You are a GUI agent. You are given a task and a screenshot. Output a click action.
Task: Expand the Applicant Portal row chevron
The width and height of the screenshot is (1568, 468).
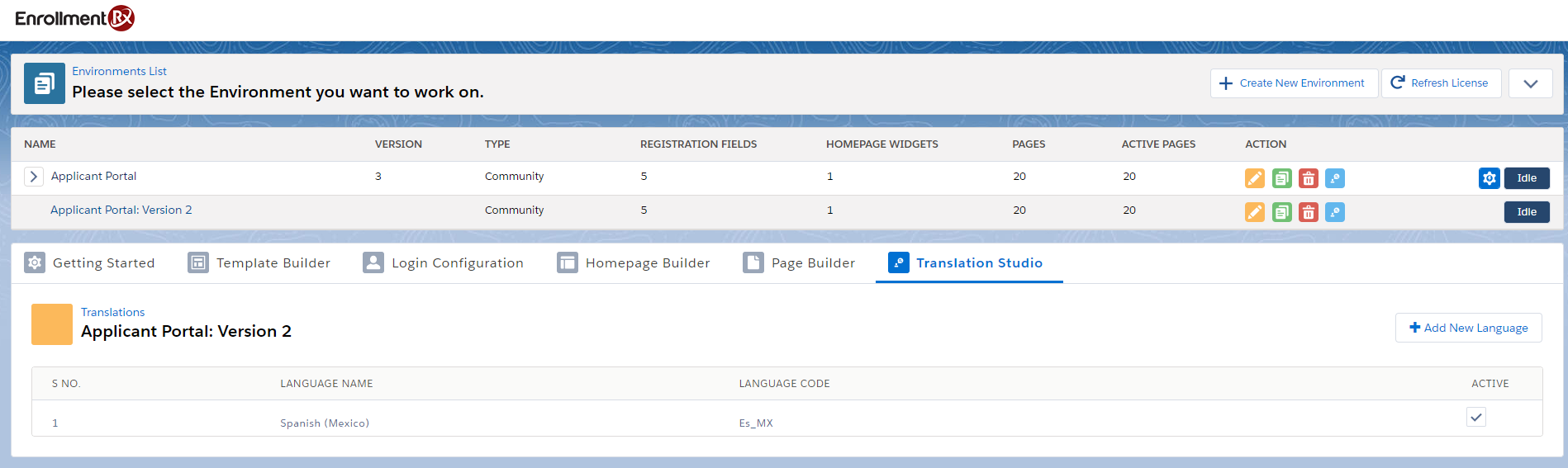click(33, 177)
